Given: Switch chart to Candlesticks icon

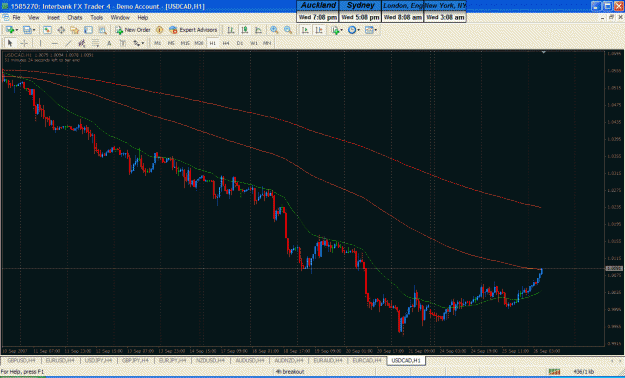Looking at the screenshot, I should [x=245, y=30].
